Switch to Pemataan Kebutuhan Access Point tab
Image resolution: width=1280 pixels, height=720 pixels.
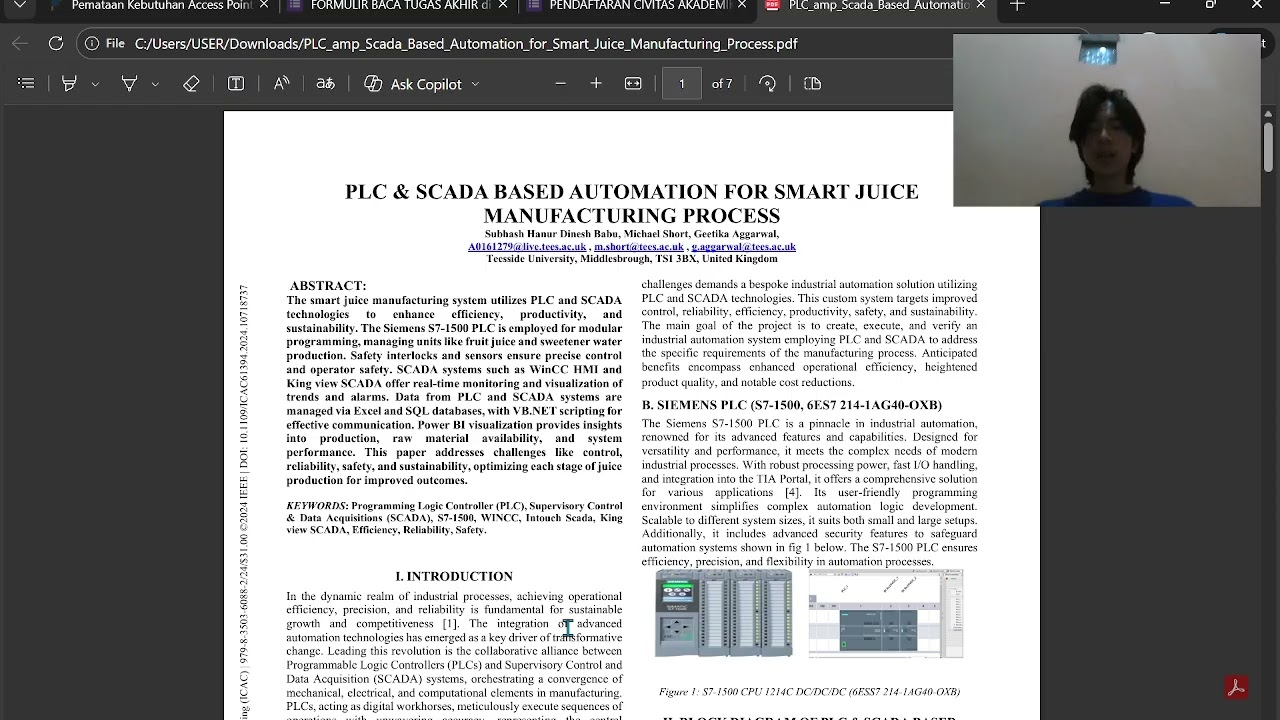tap(160, 5)
